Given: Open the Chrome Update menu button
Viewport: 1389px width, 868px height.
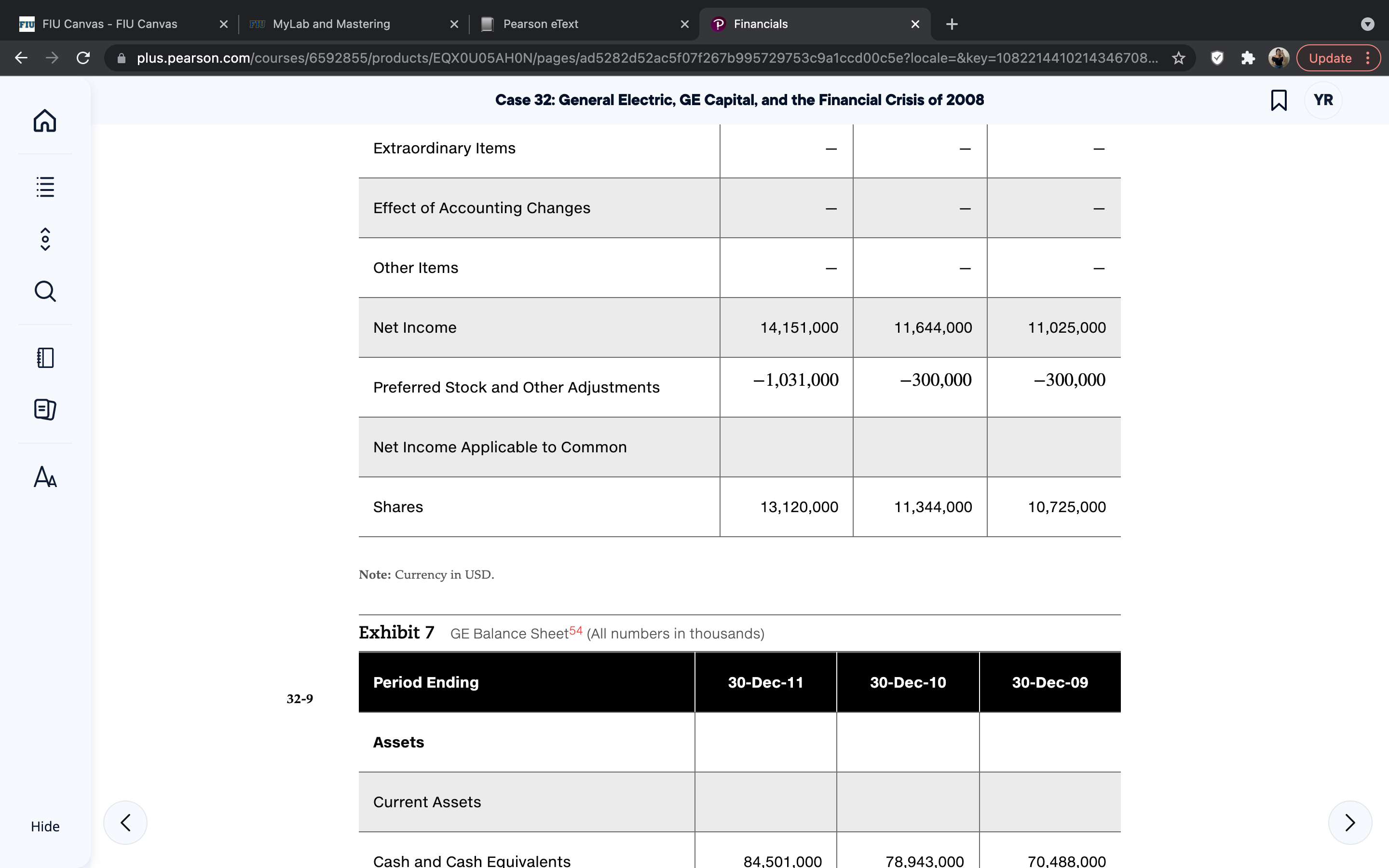Looking at the screenshot, I should 1338,58.
